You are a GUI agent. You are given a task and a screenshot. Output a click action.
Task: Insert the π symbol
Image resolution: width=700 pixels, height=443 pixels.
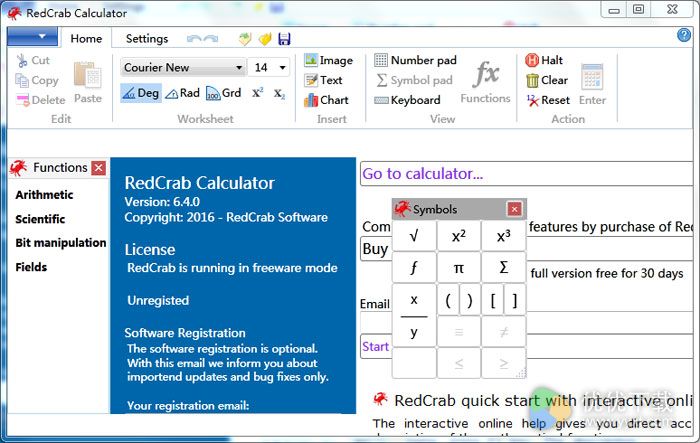[458, 267]
